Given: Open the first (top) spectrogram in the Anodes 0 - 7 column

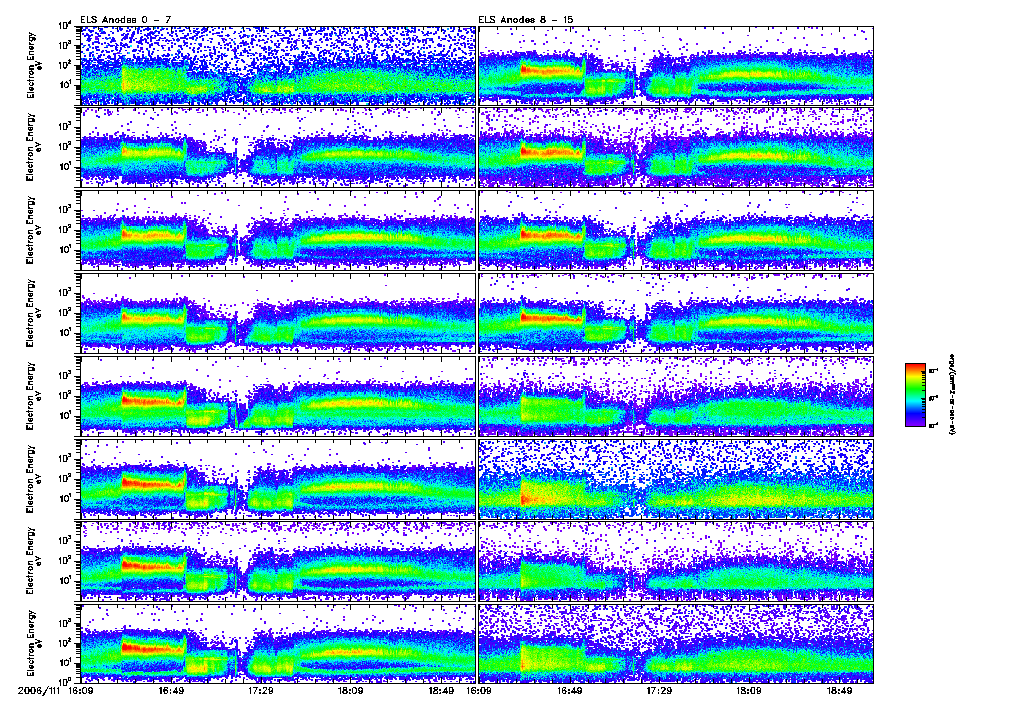Looking at the screenshot, I should (x=278, y=66).
